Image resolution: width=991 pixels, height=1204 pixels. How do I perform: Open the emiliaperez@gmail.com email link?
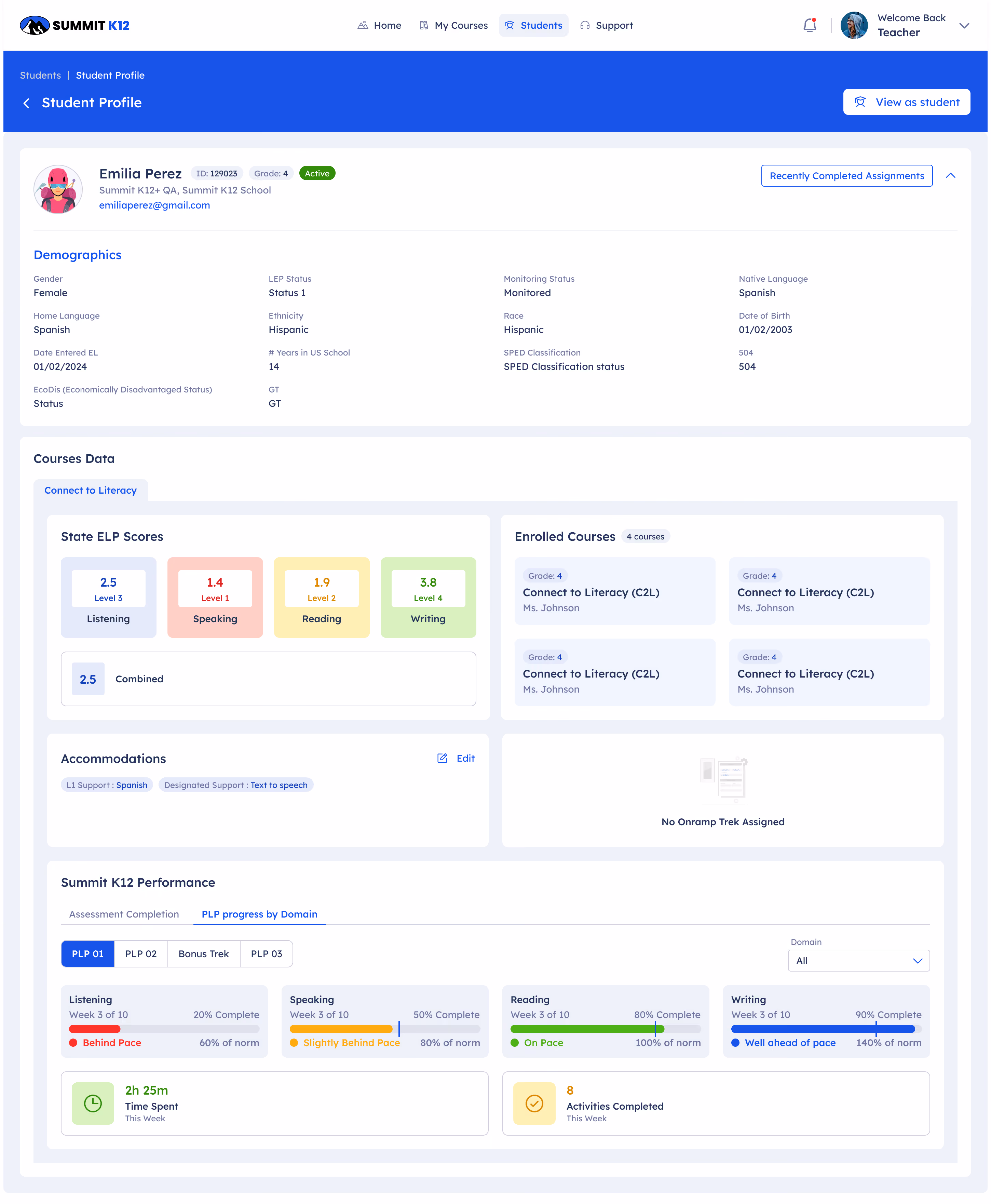pyautogui.click(x=155, y=205)
